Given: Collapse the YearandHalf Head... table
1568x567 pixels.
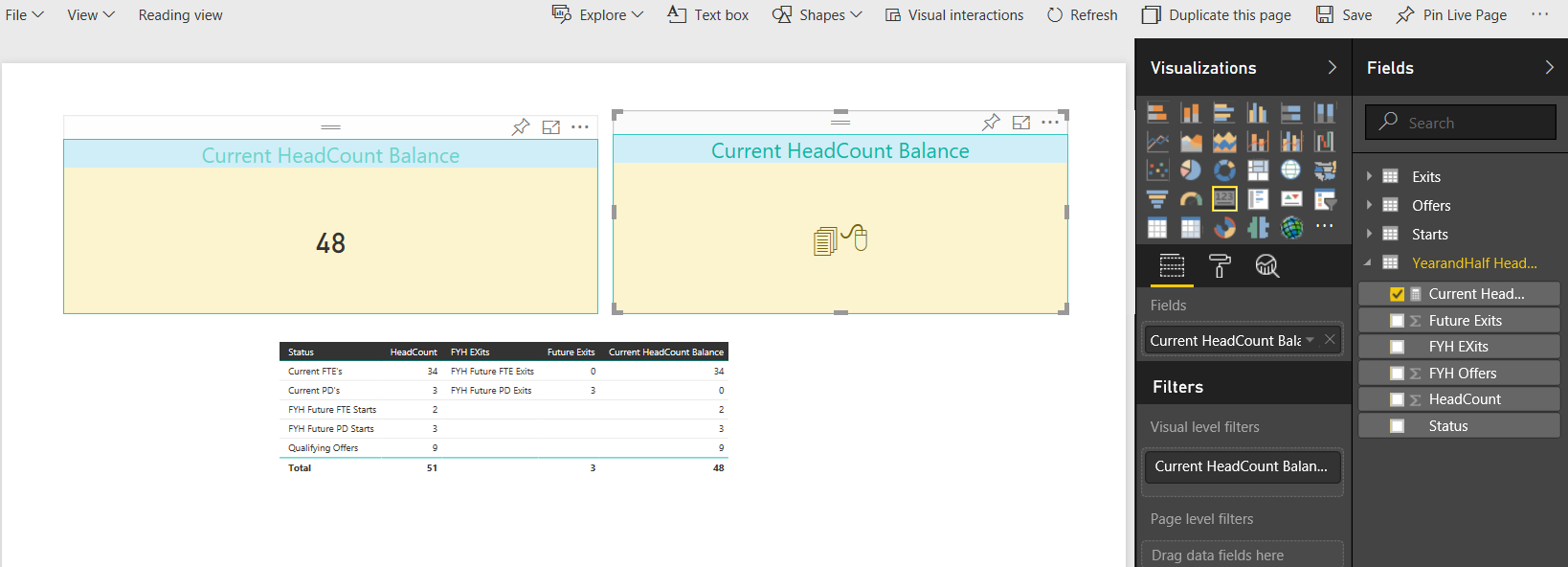Looking at the screenshot, I should coord(1368,262).
